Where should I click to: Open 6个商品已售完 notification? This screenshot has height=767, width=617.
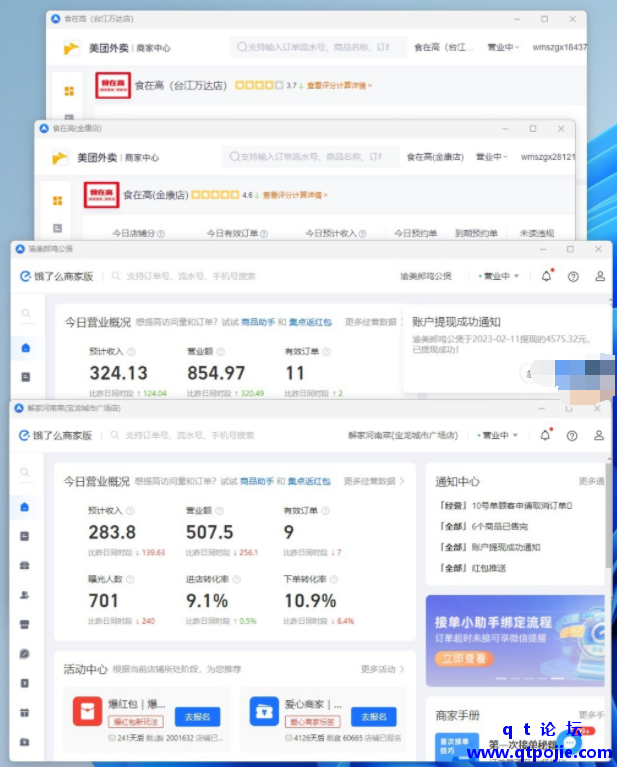coord(483,526)
